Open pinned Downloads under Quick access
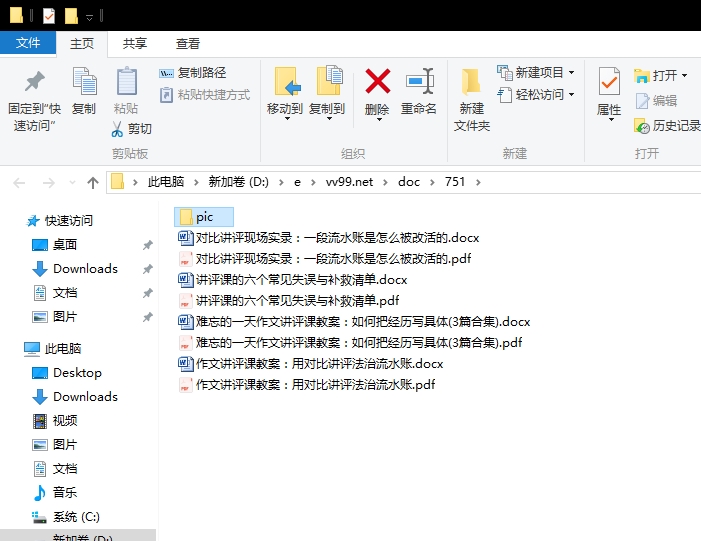 (75, 269)
